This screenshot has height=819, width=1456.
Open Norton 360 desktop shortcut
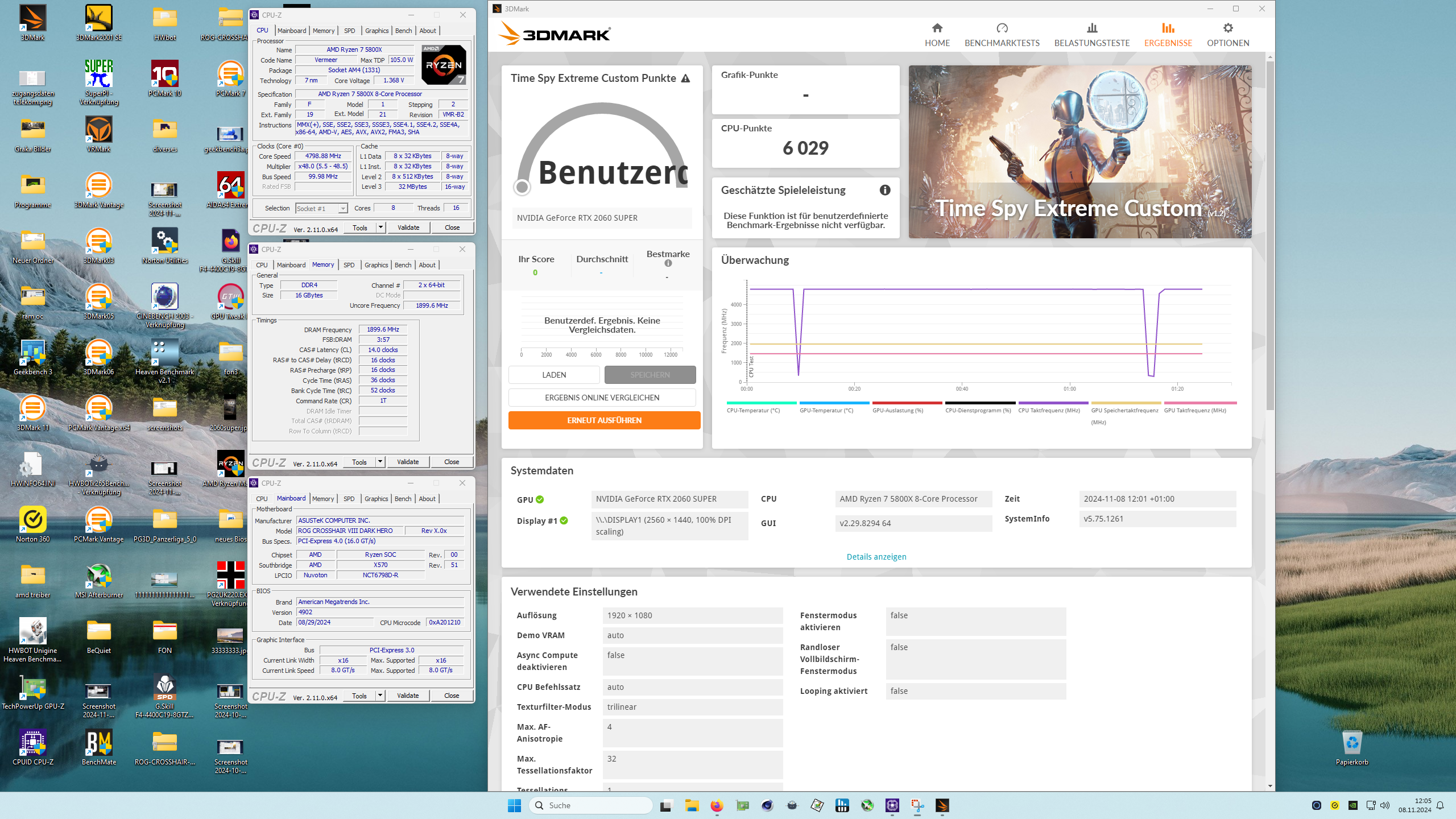[x=33, y=524]
